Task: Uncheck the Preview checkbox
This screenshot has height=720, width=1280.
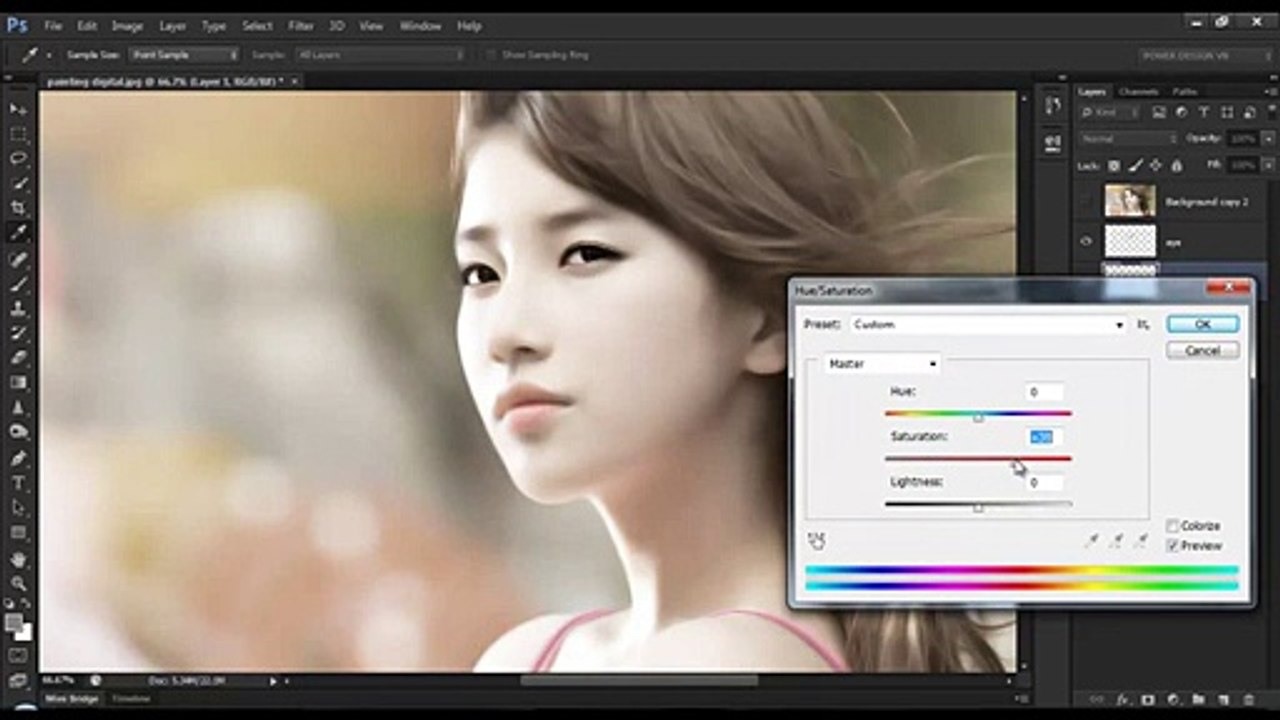Action: coord(1172,546)
